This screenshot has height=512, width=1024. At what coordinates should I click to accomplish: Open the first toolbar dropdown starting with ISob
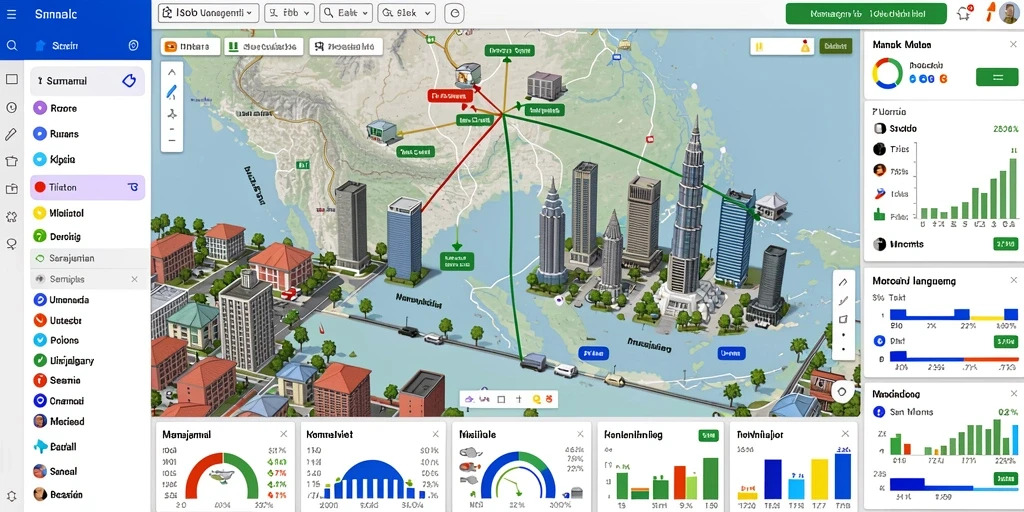(209, 12)
